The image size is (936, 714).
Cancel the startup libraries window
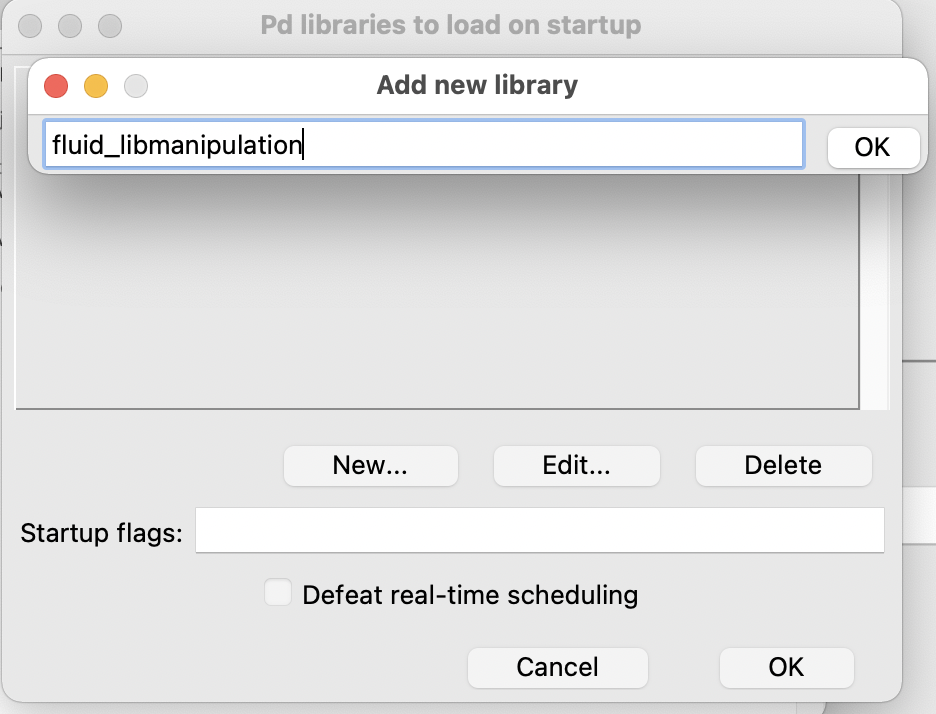[558, 667]
